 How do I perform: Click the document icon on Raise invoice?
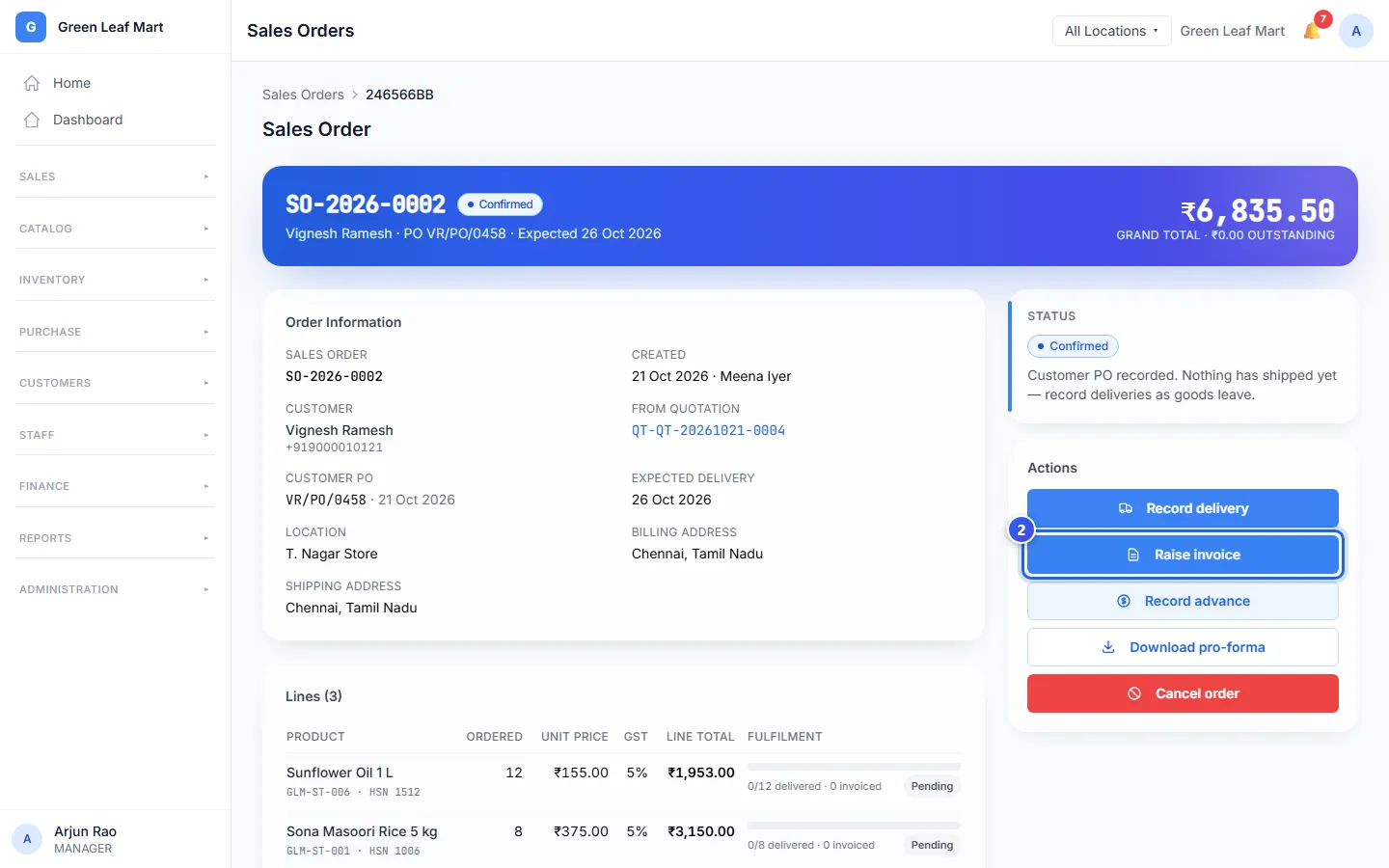tap(1133, 555)
